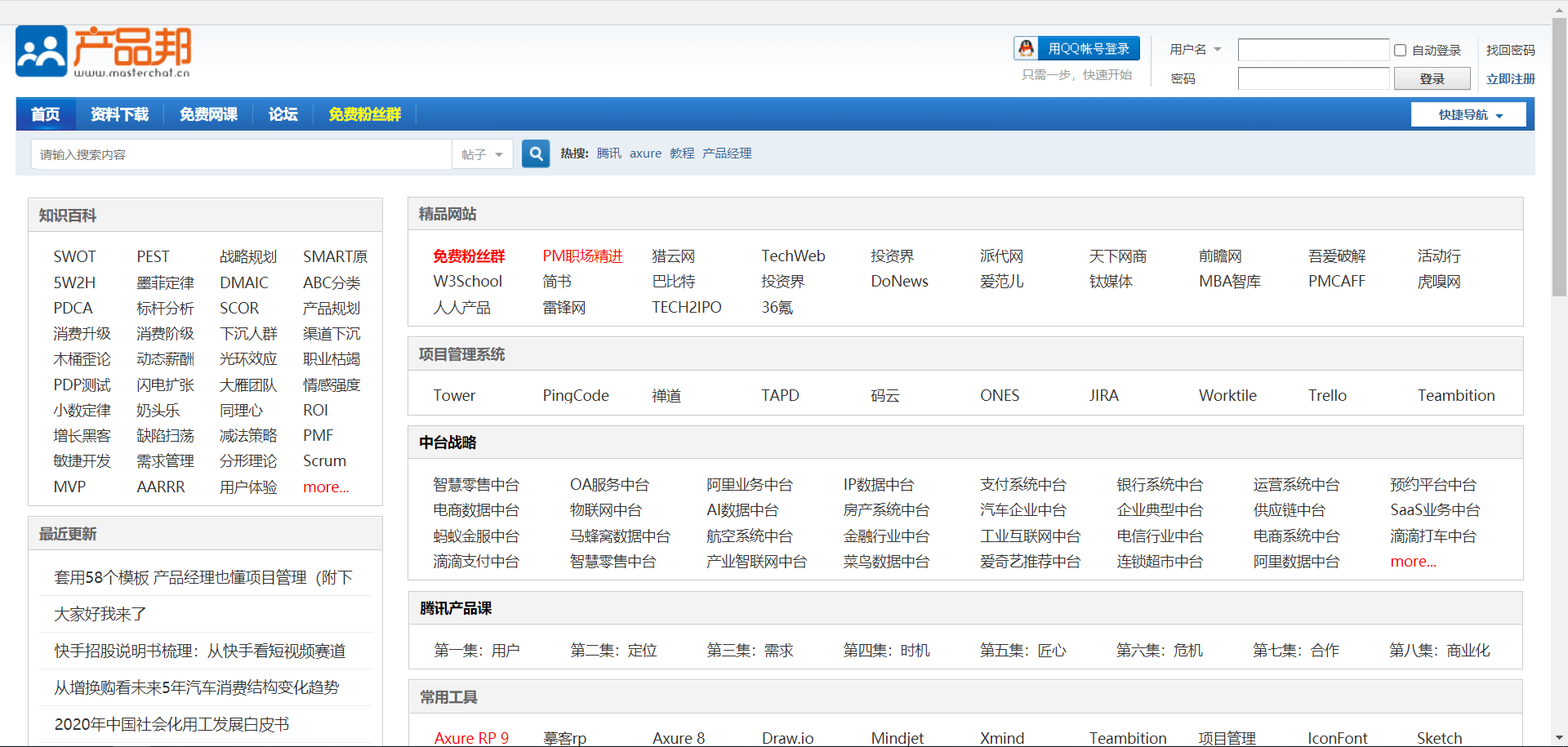This screenshot has width=1568, height=747.
Task: Open the 智慧零售中台 link in first row
Action: [476, 484]
